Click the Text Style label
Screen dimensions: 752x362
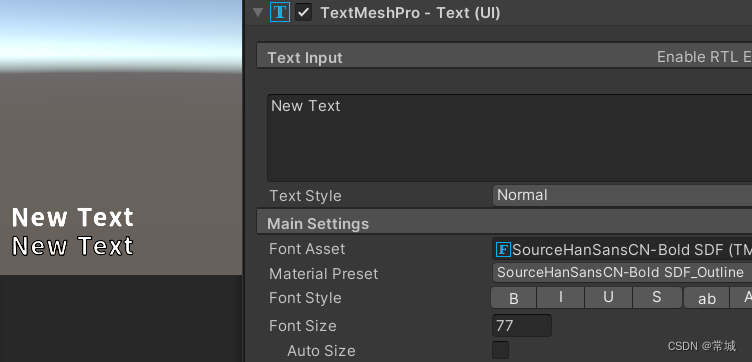pyautogui.click(x=305, y=196)
